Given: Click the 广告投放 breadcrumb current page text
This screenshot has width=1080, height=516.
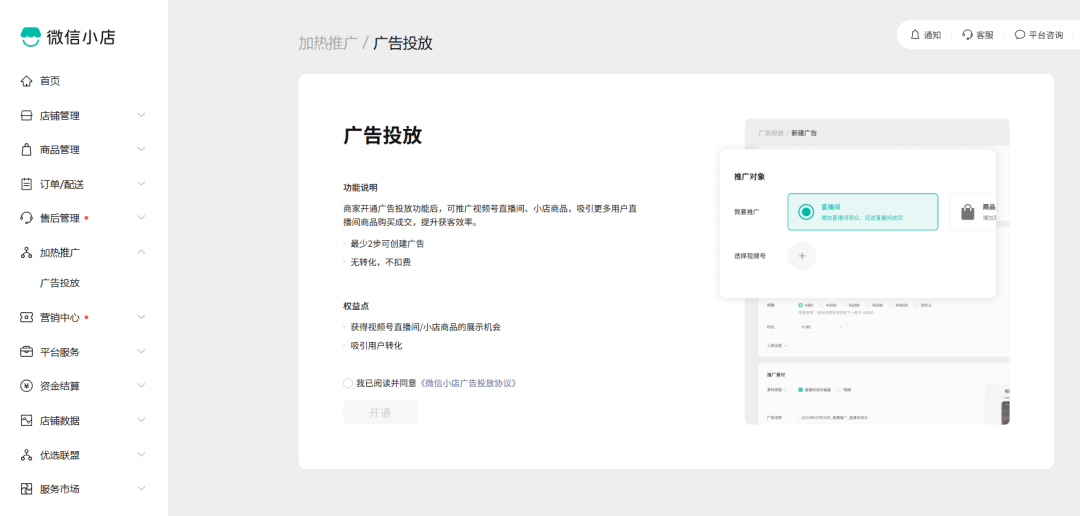Looking at the screenshot, I should pyautogui.click(x=403, y=43).
